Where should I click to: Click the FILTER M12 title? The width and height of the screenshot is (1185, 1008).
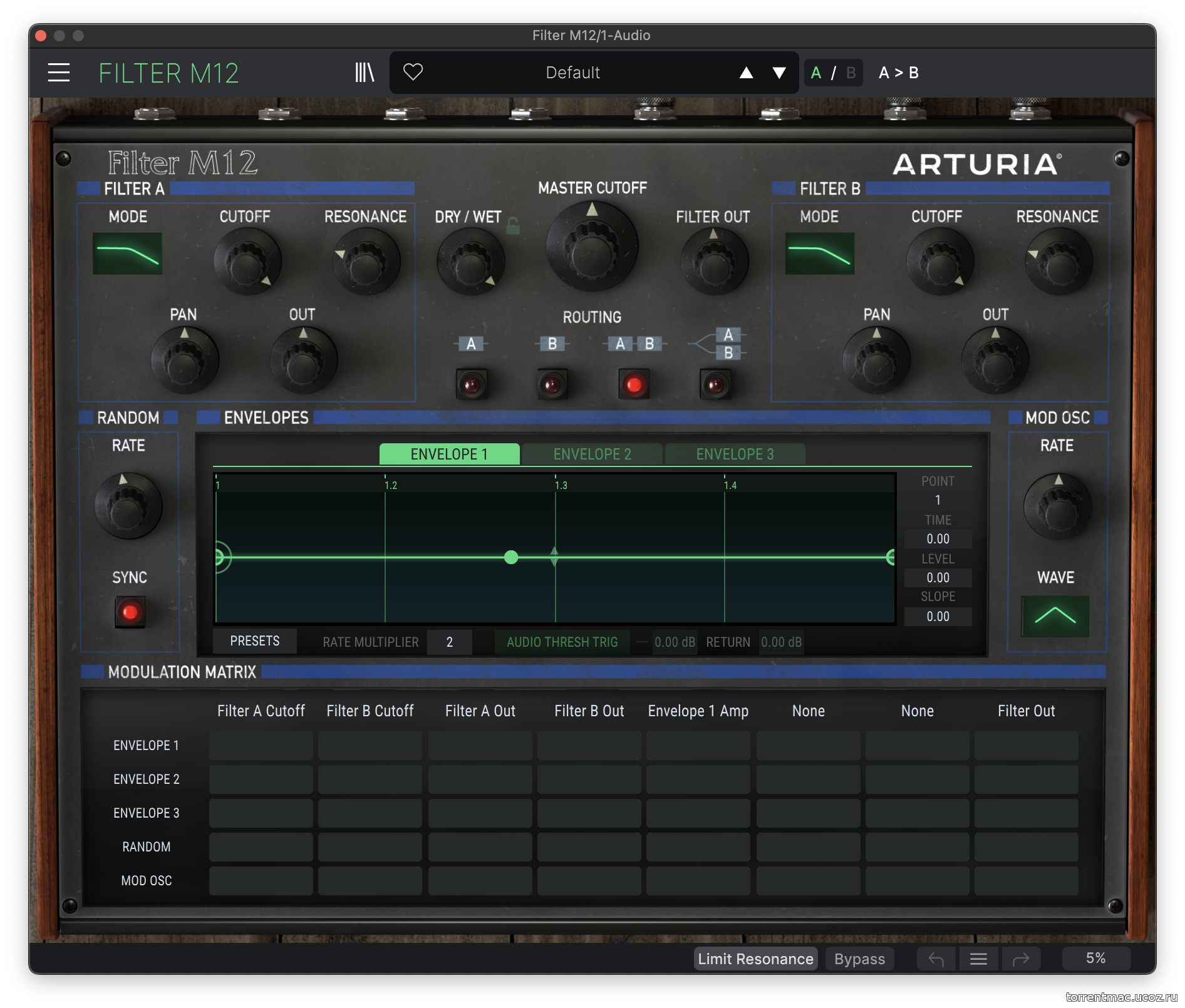click(168, 73)
